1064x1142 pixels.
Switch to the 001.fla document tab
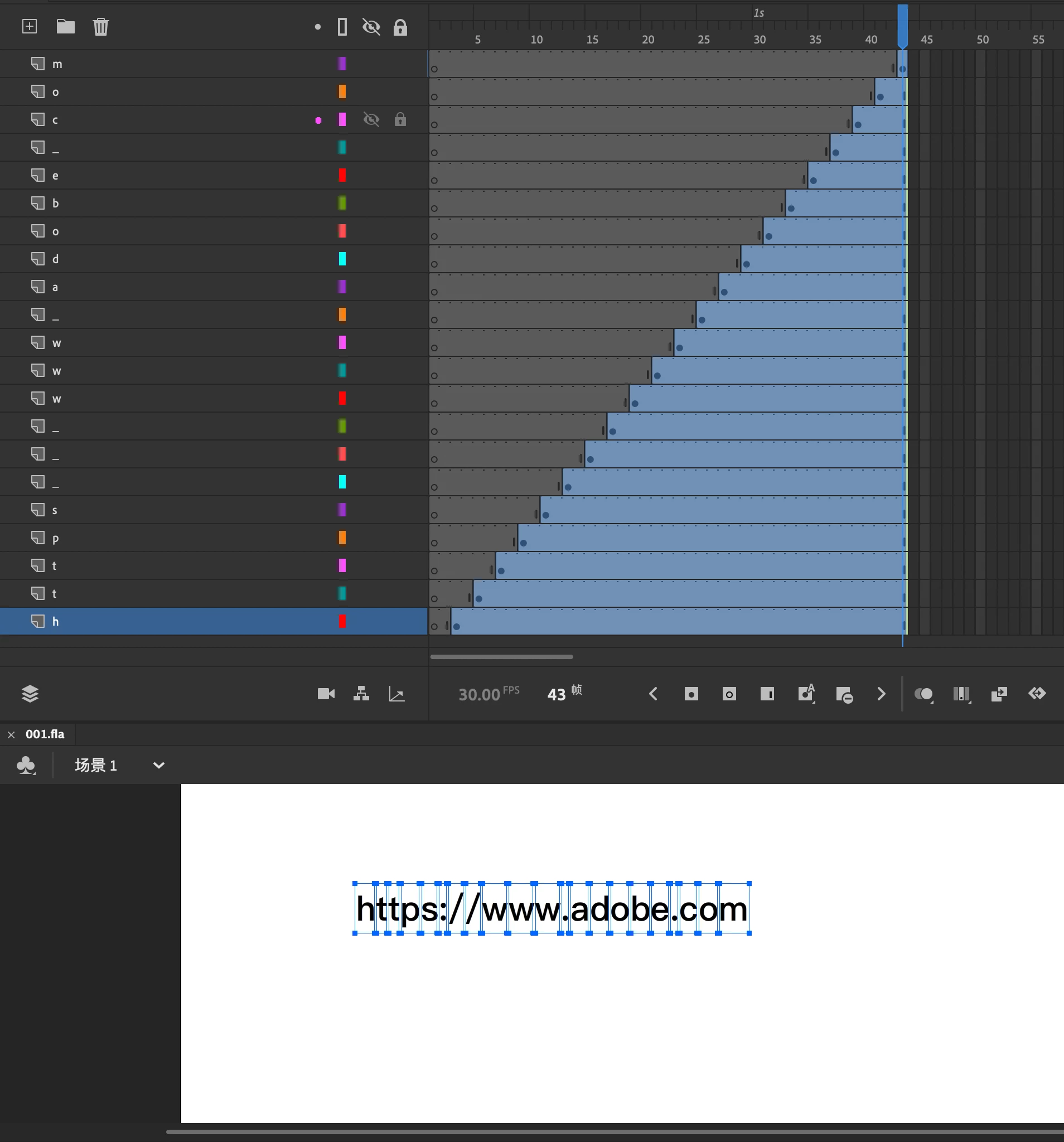pyautogui.click(x=45, y=734)
